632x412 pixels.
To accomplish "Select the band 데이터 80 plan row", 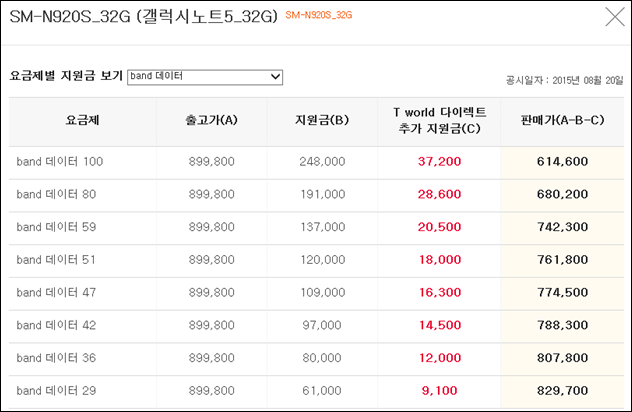I will coord(316,194).
